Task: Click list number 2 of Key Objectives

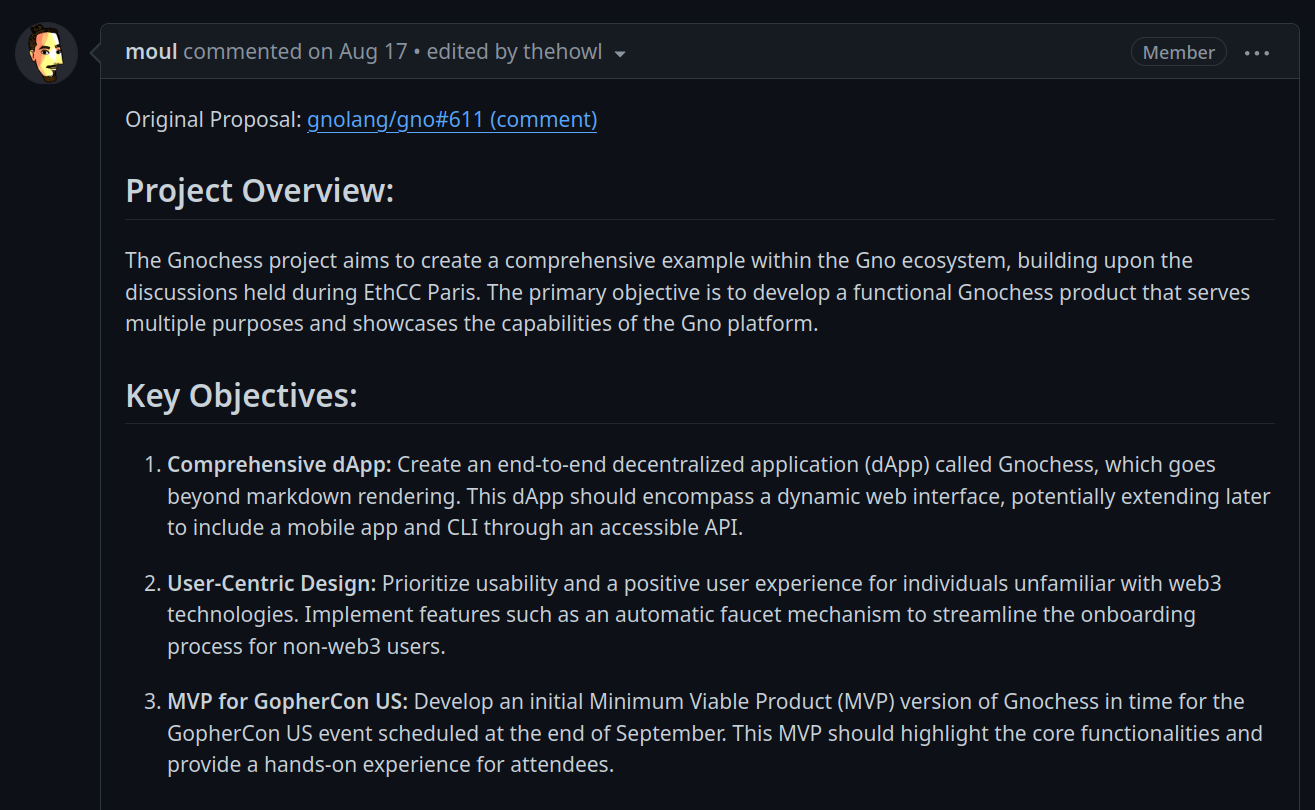Action: click(x=152, y=583)
